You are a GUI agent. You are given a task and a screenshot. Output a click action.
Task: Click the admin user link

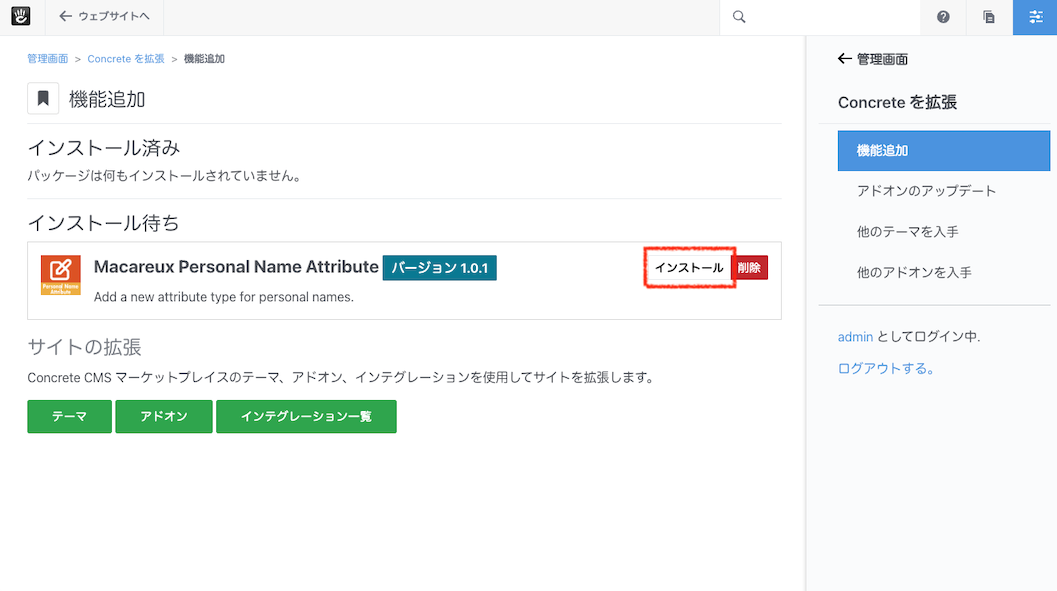click(855, 336)
